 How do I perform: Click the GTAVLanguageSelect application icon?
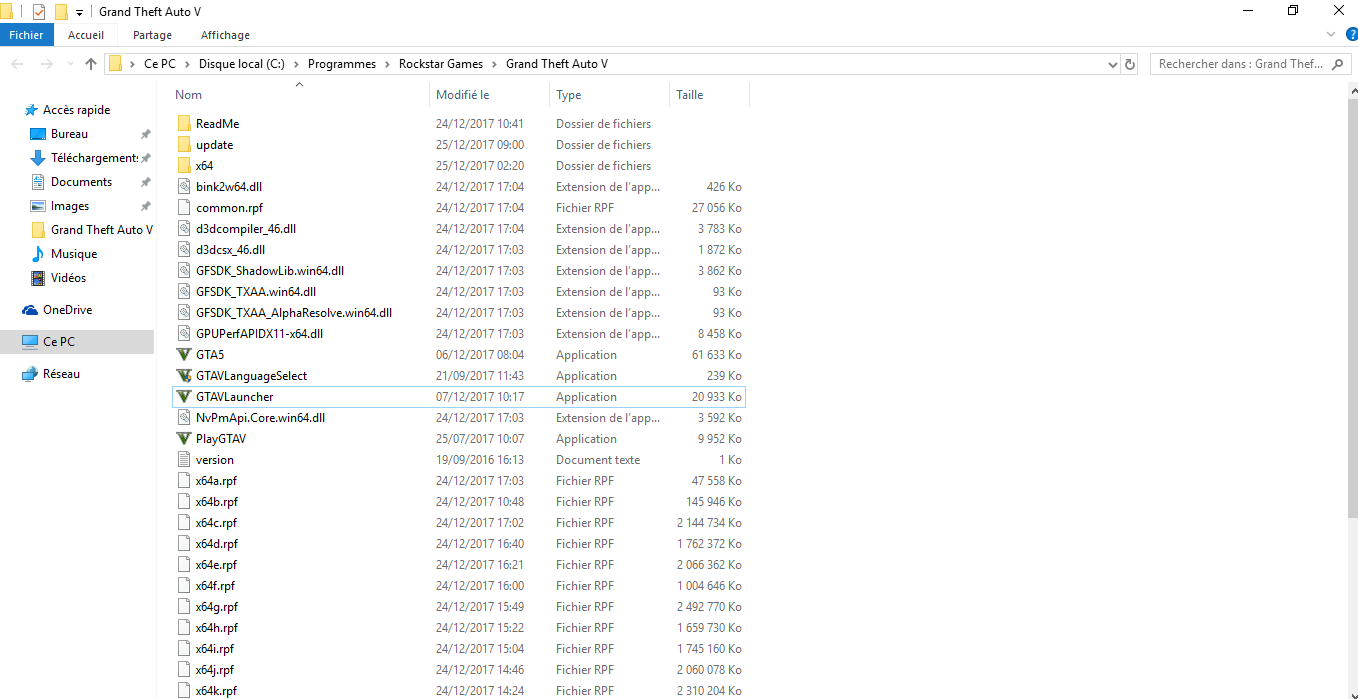(183, 376)
